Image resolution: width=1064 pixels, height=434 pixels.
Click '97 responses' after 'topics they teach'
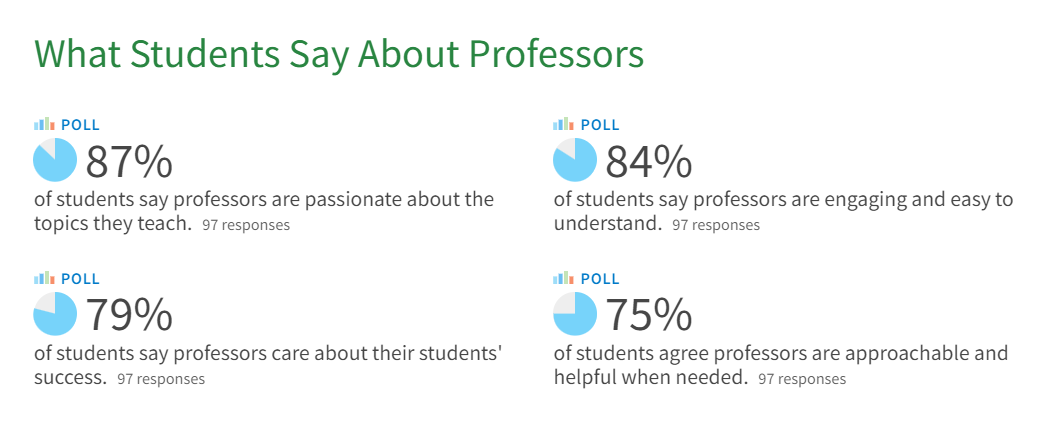246,225
